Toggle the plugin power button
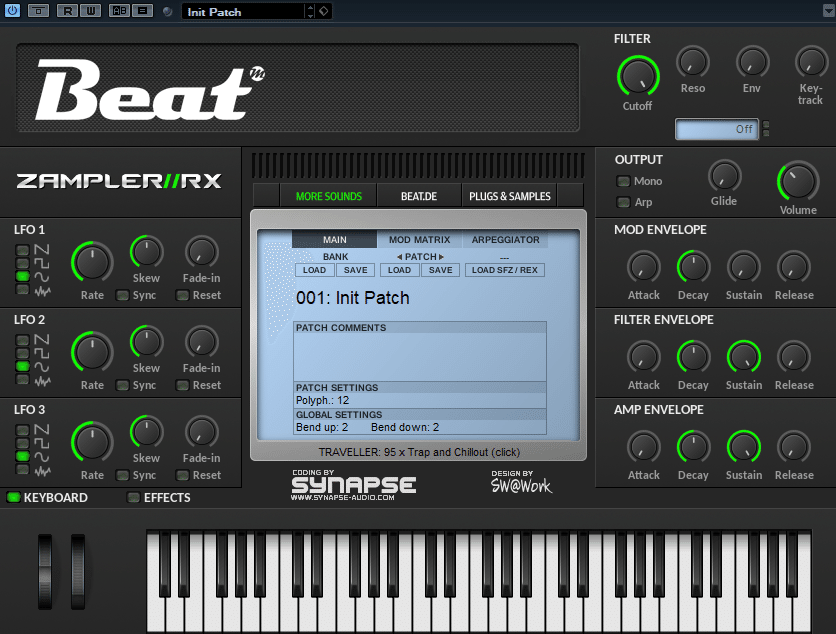This screenshot has width=836, height=634. pos(12,10)
